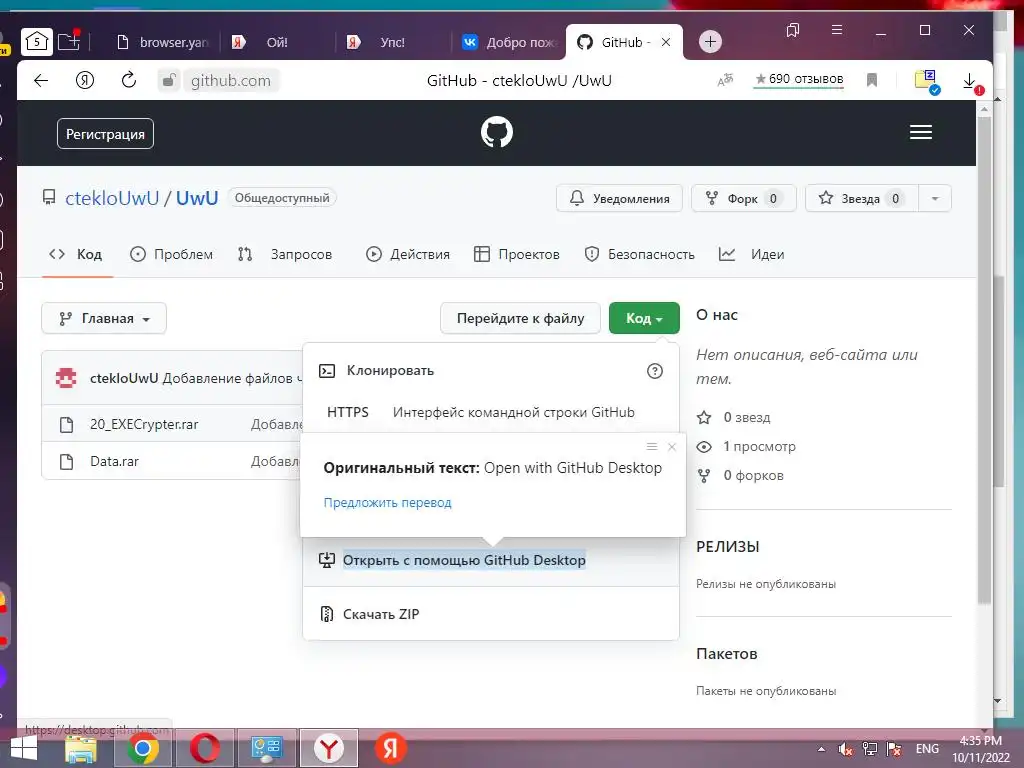Open the Действия tab

tap(408, 255)
